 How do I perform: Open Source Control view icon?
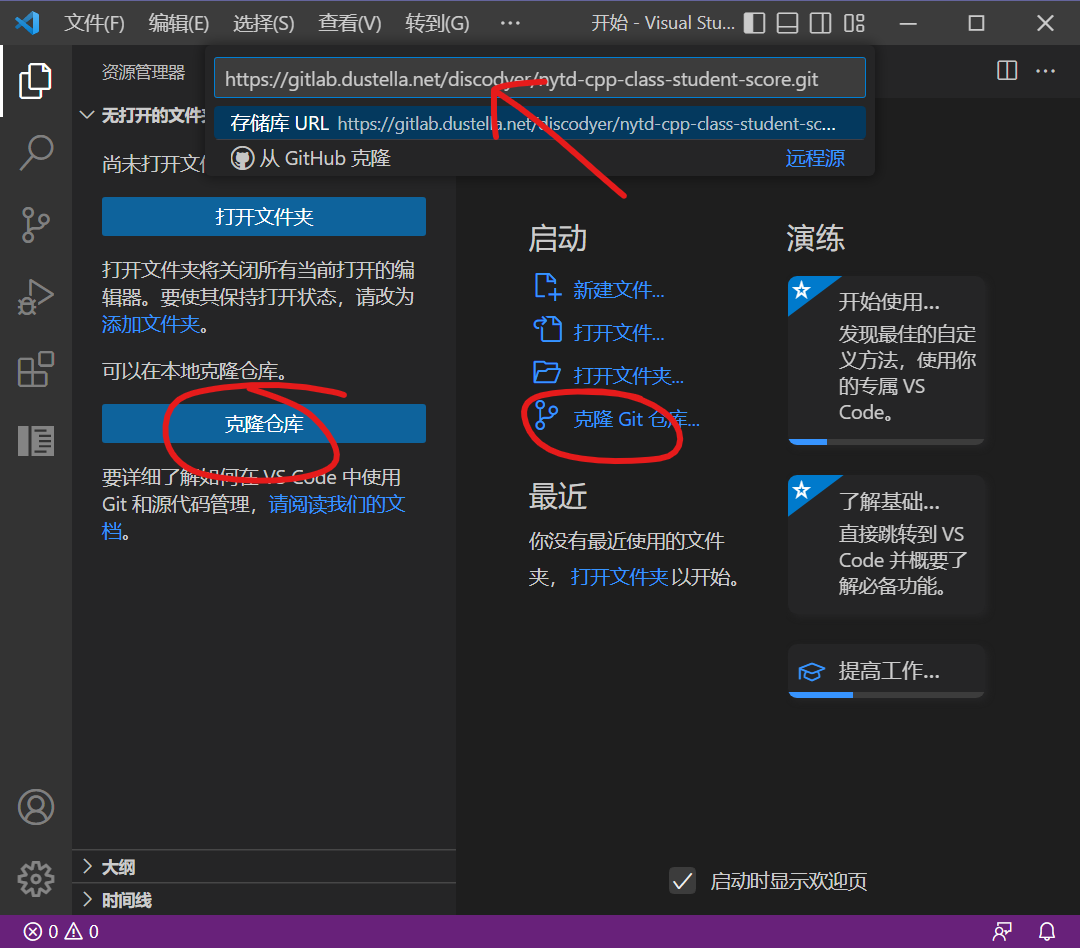[35, 225]
